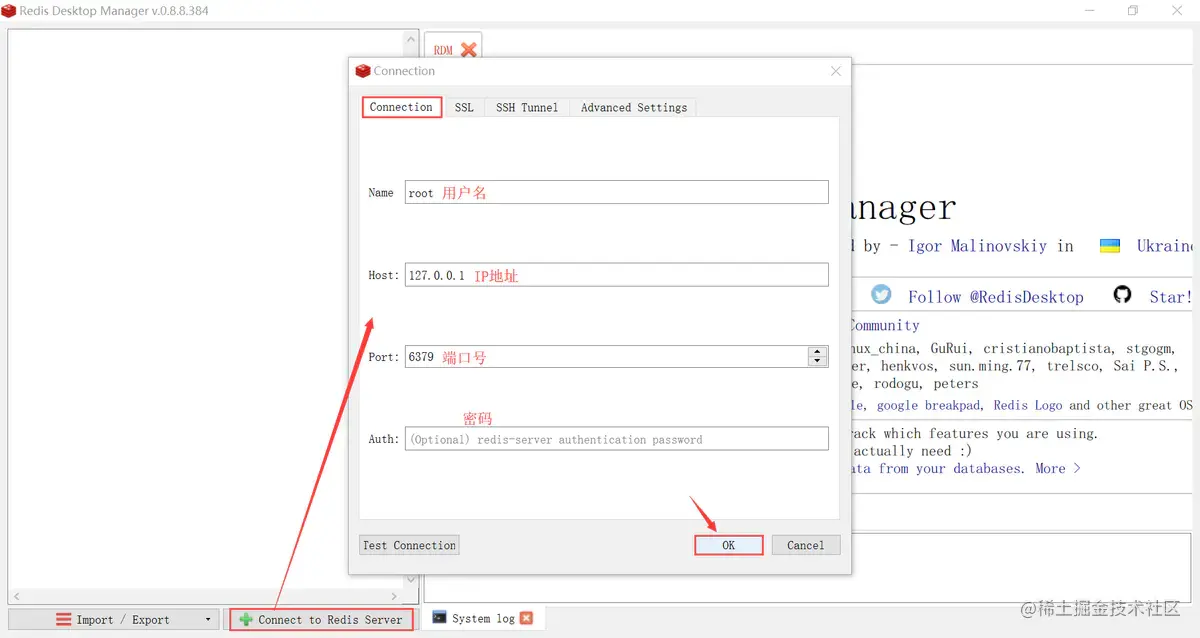The image size is (1200, 638).
Task: Close the Redis Desktop Manager window
Action: click(x=1178, y=11)
